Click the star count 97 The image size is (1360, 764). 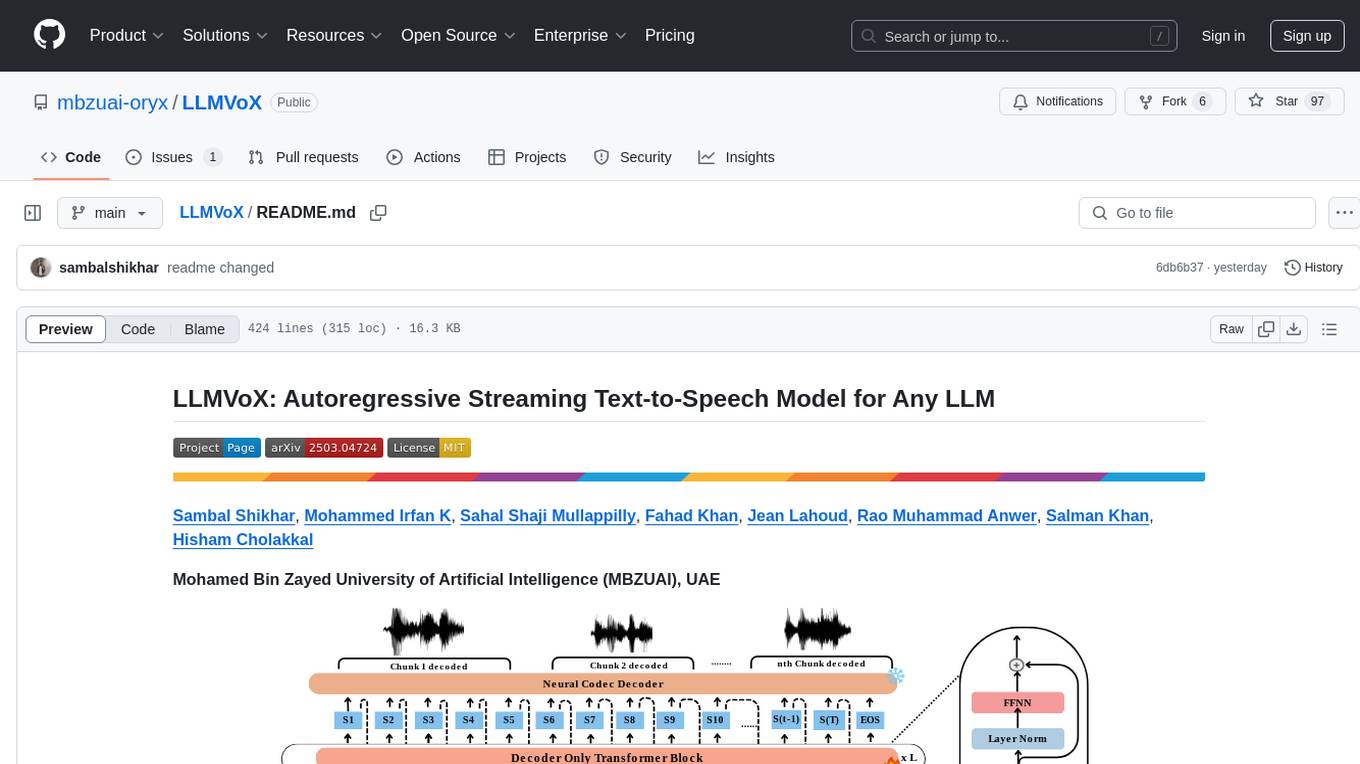point(1317,101)
